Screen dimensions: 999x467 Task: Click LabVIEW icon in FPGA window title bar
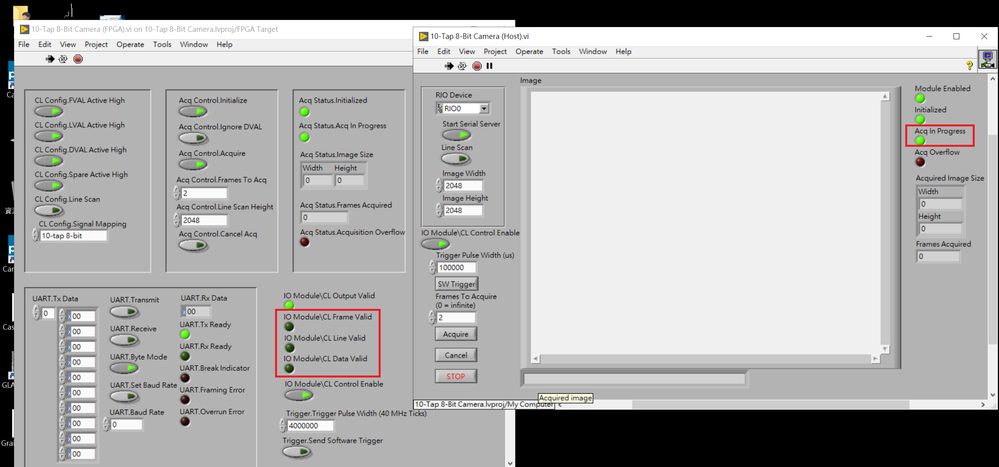tap(24, 29)
